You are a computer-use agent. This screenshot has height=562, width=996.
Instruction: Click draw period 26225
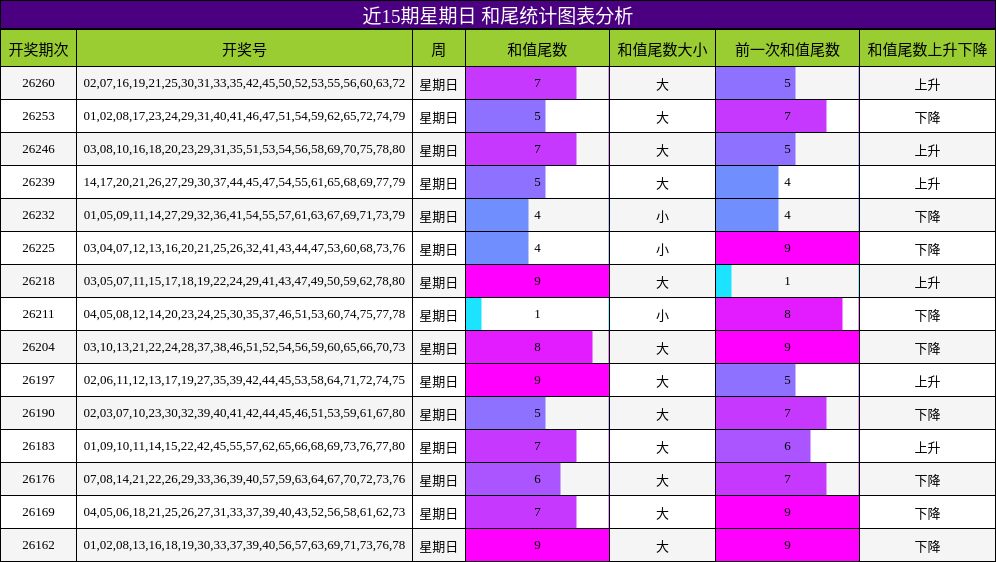tap(38, 248)
